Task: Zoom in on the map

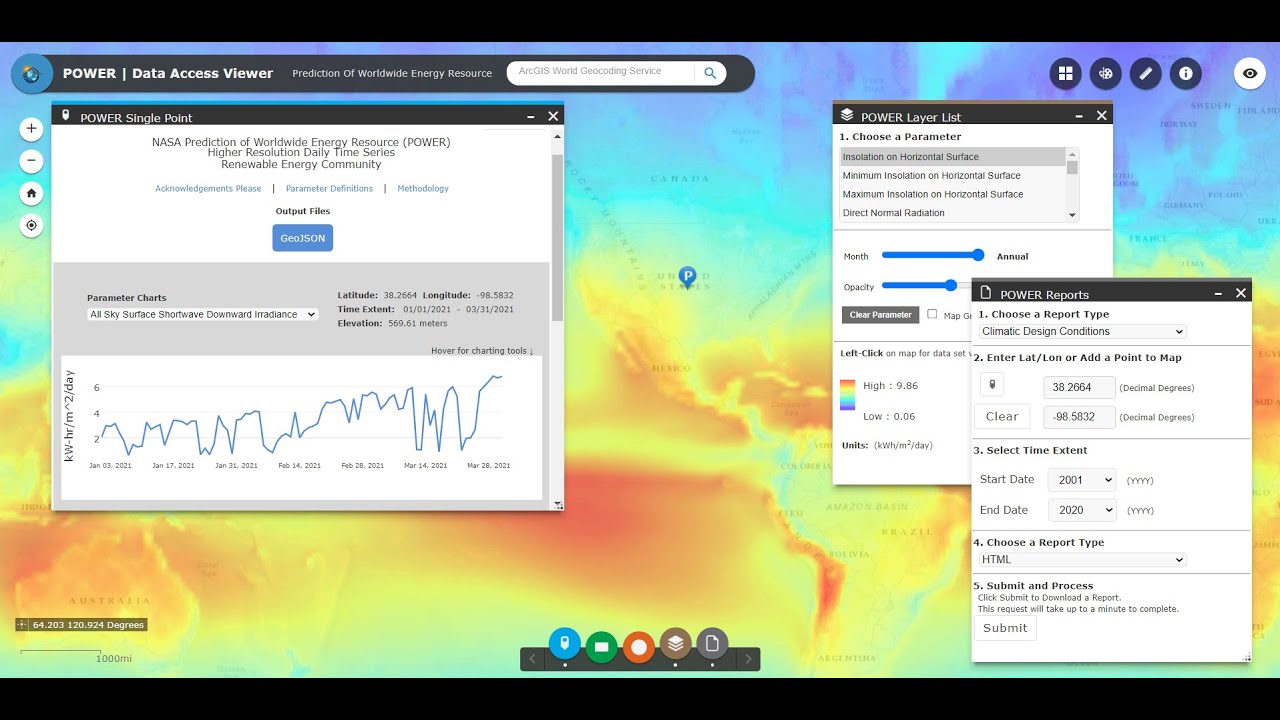Action: 32,128
